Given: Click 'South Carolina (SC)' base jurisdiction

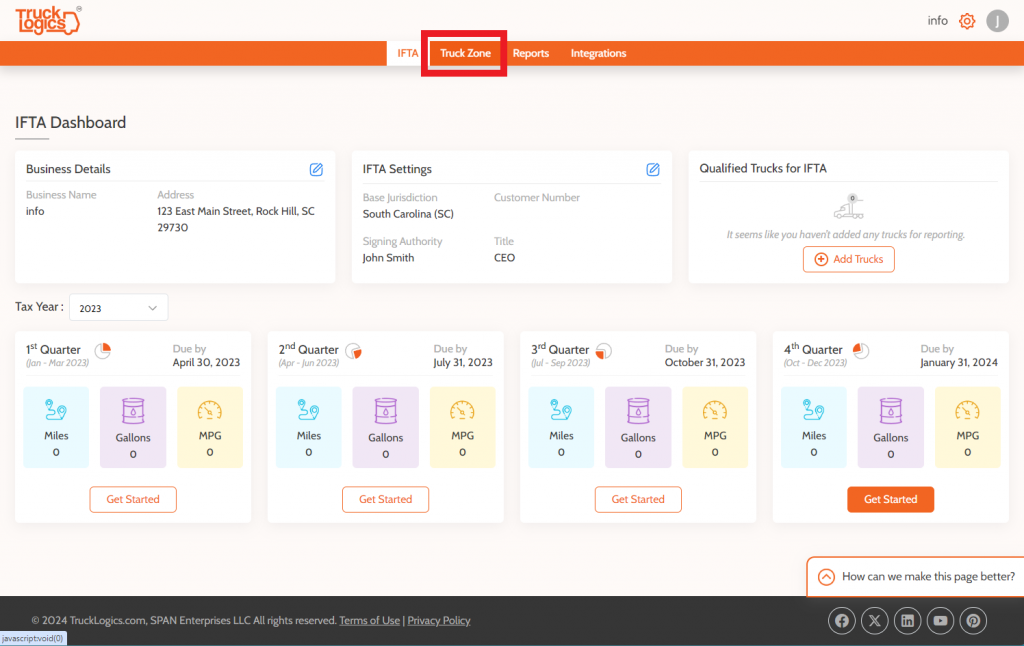Looking at the screenshot, I should (x=408, y=214).
